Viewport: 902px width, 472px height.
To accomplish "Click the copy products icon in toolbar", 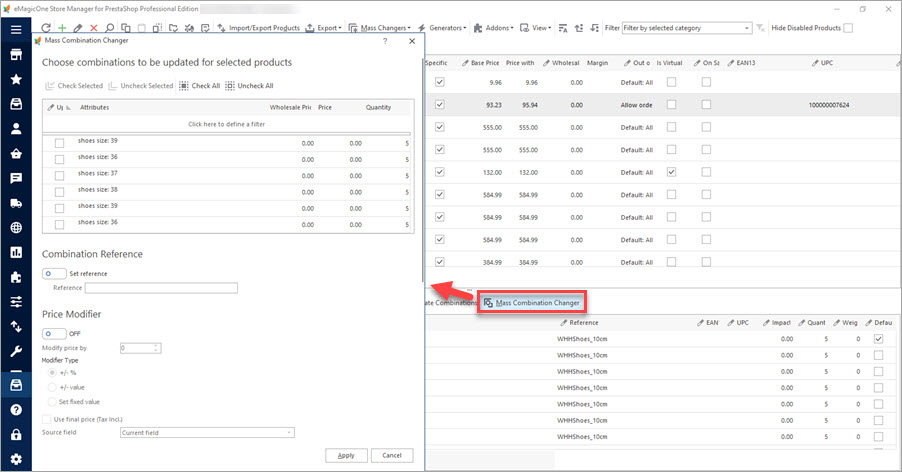I will [x=125, y=28].
